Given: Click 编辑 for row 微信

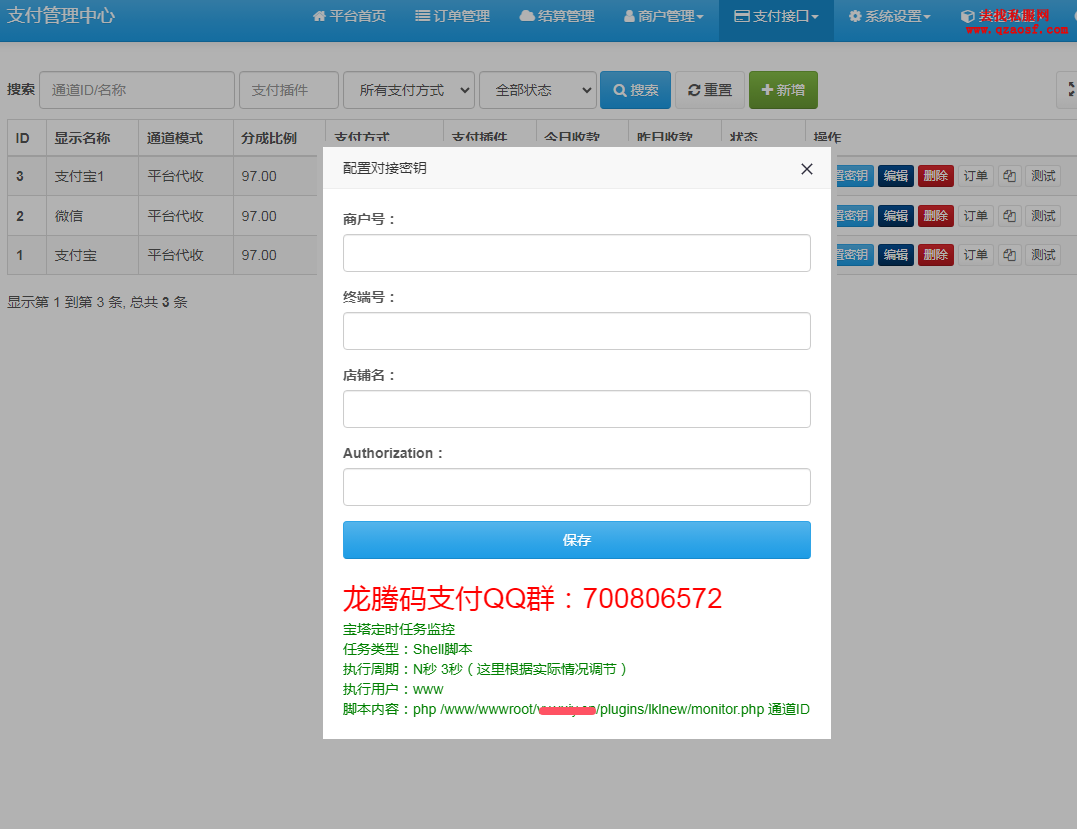Looking at the screenshot, I should (x=896, y=216).
